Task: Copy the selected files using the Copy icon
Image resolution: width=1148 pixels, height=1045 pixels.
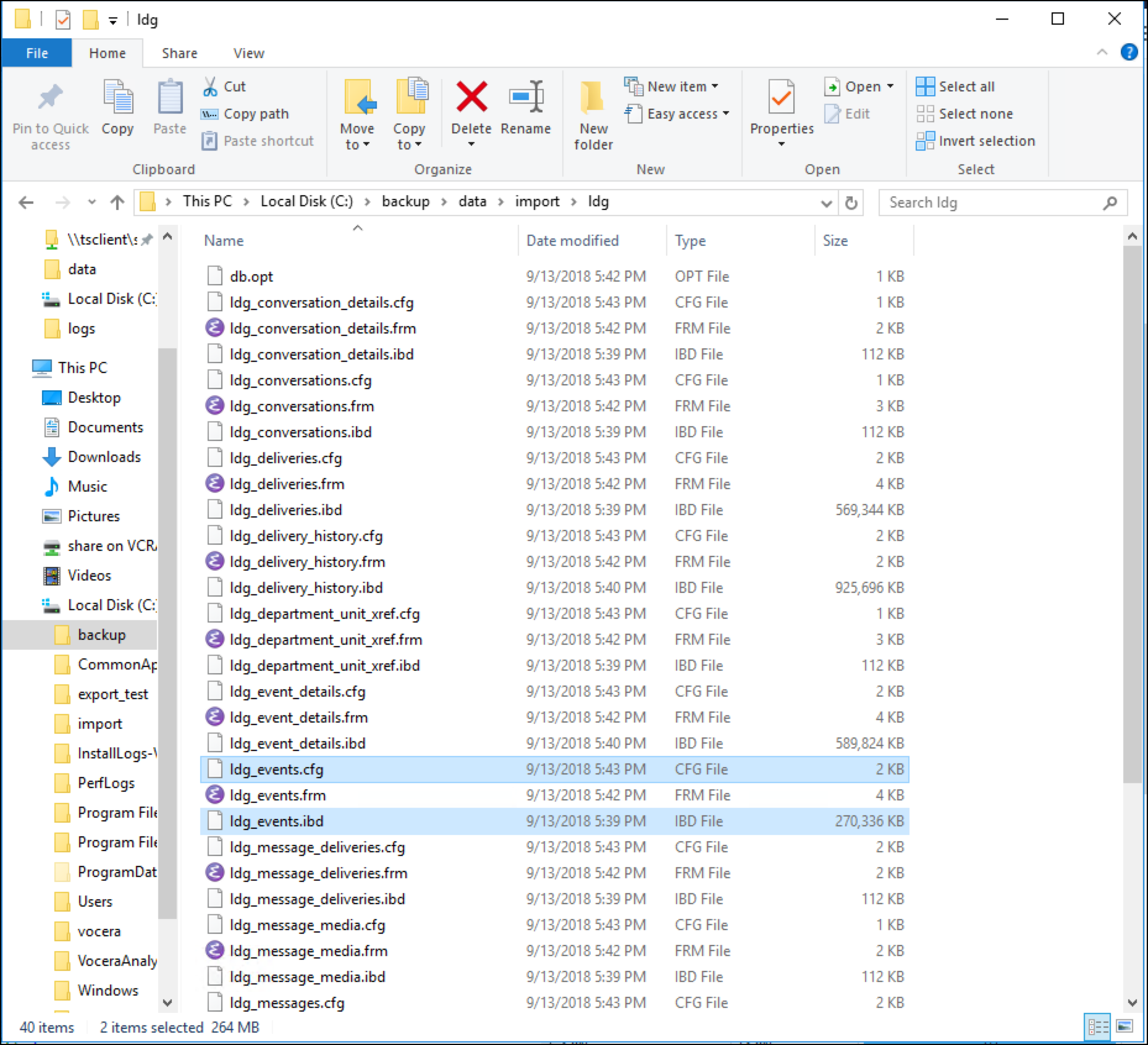Action: [x=117, y=105]
